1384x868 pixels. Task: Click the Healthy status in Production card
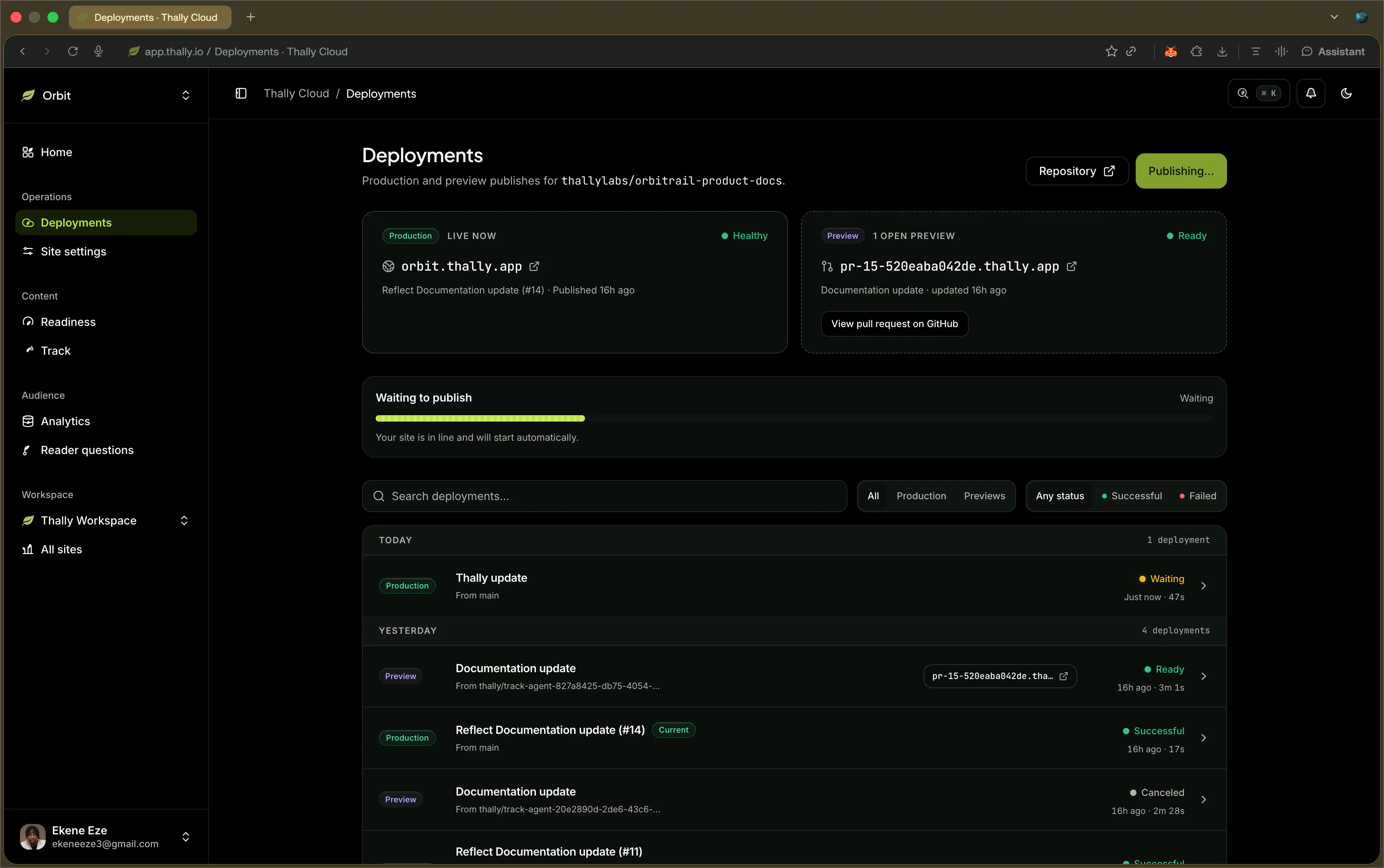pos(744,236)
